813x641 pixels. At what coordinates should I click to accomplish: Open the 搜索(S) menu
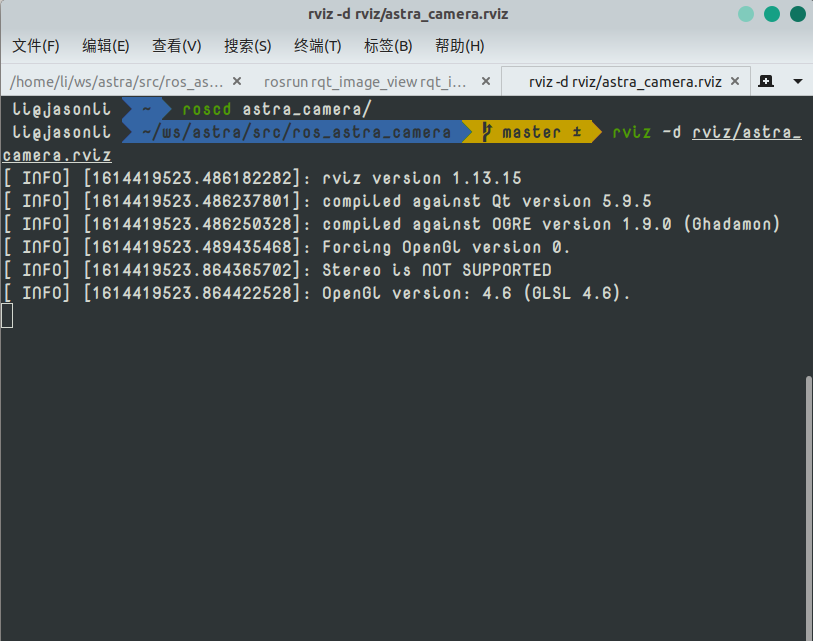[x=247, y=46]
